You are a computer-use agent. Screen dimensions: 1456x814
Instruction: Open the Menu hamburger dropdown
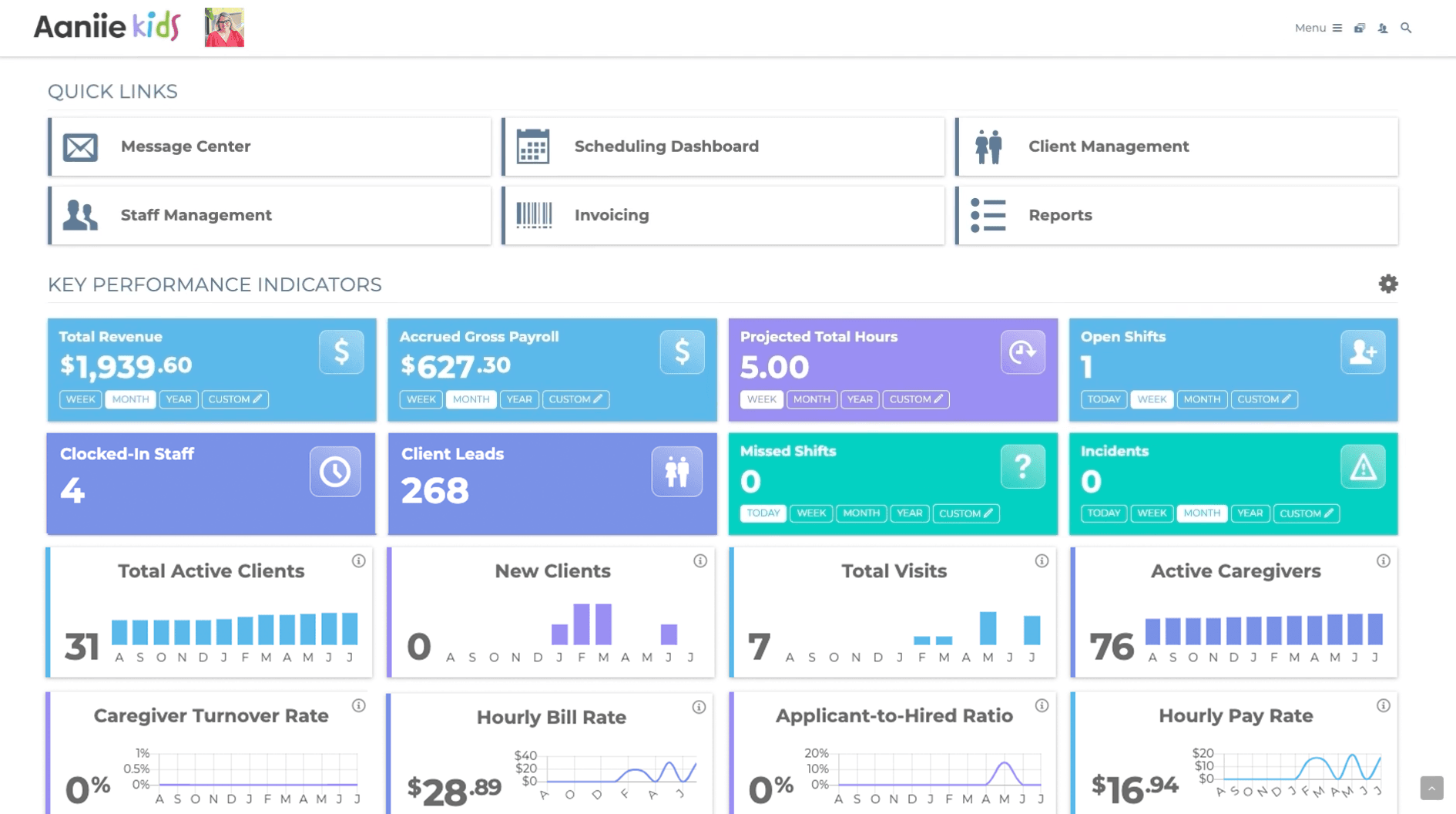click(1318, 28)
